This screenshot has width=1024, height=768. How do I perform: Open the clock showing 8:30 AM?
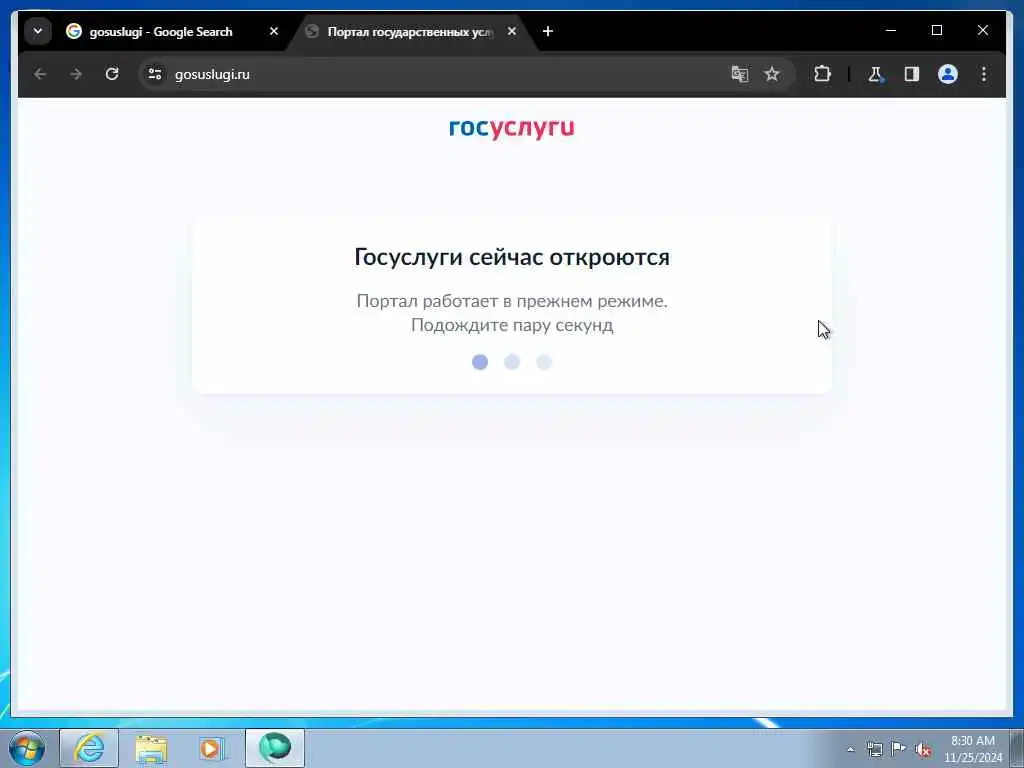point(972,749)
